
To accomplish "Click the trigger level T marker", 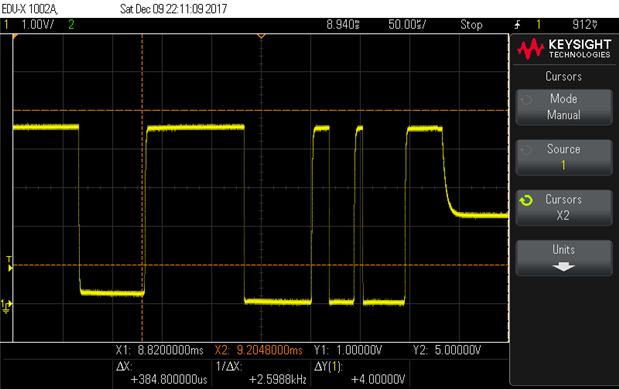I will click(9, 263).
